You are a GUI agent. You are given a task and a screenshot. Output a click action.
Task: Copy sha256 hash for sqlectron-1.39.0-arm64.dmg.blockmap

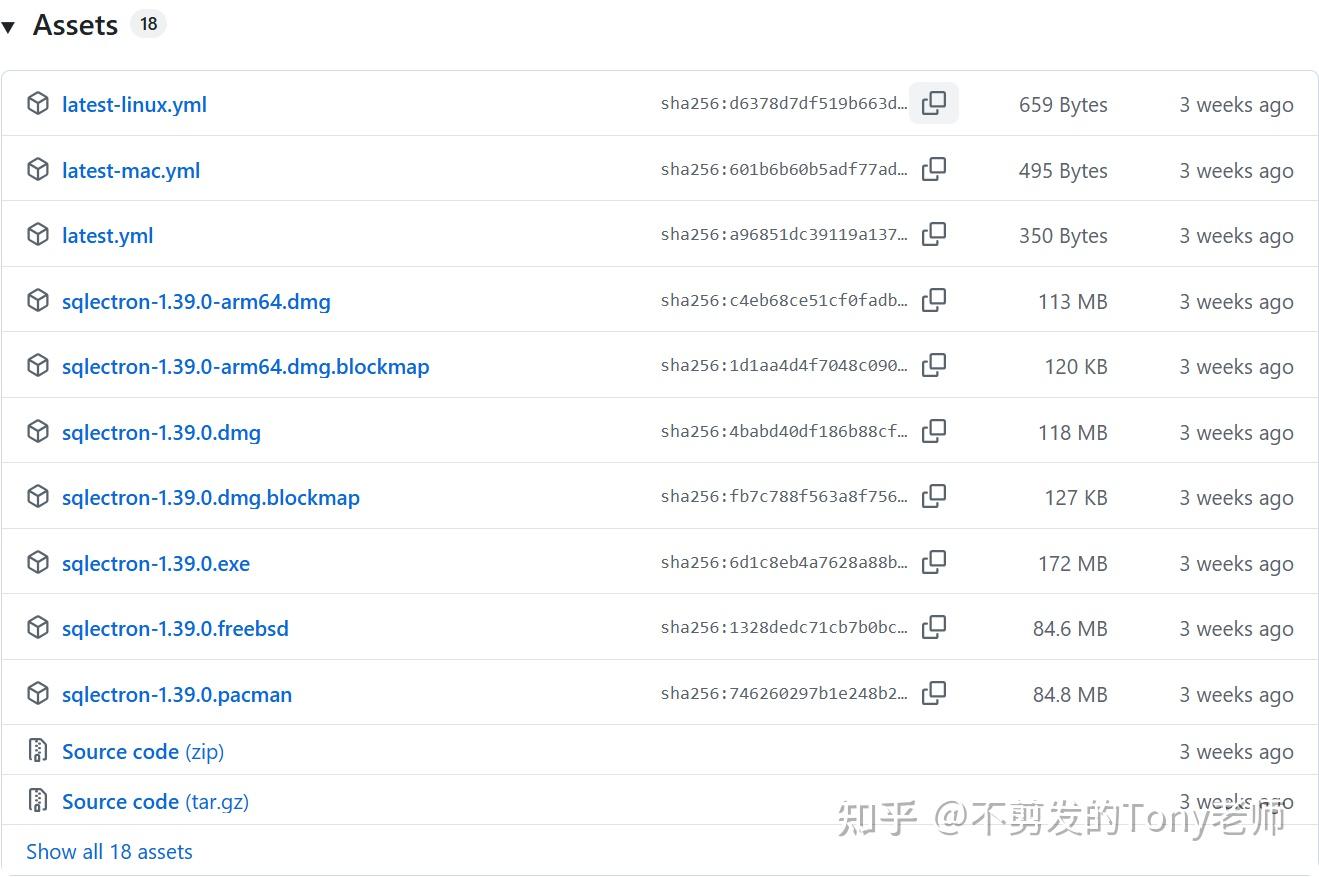point(934,365)
